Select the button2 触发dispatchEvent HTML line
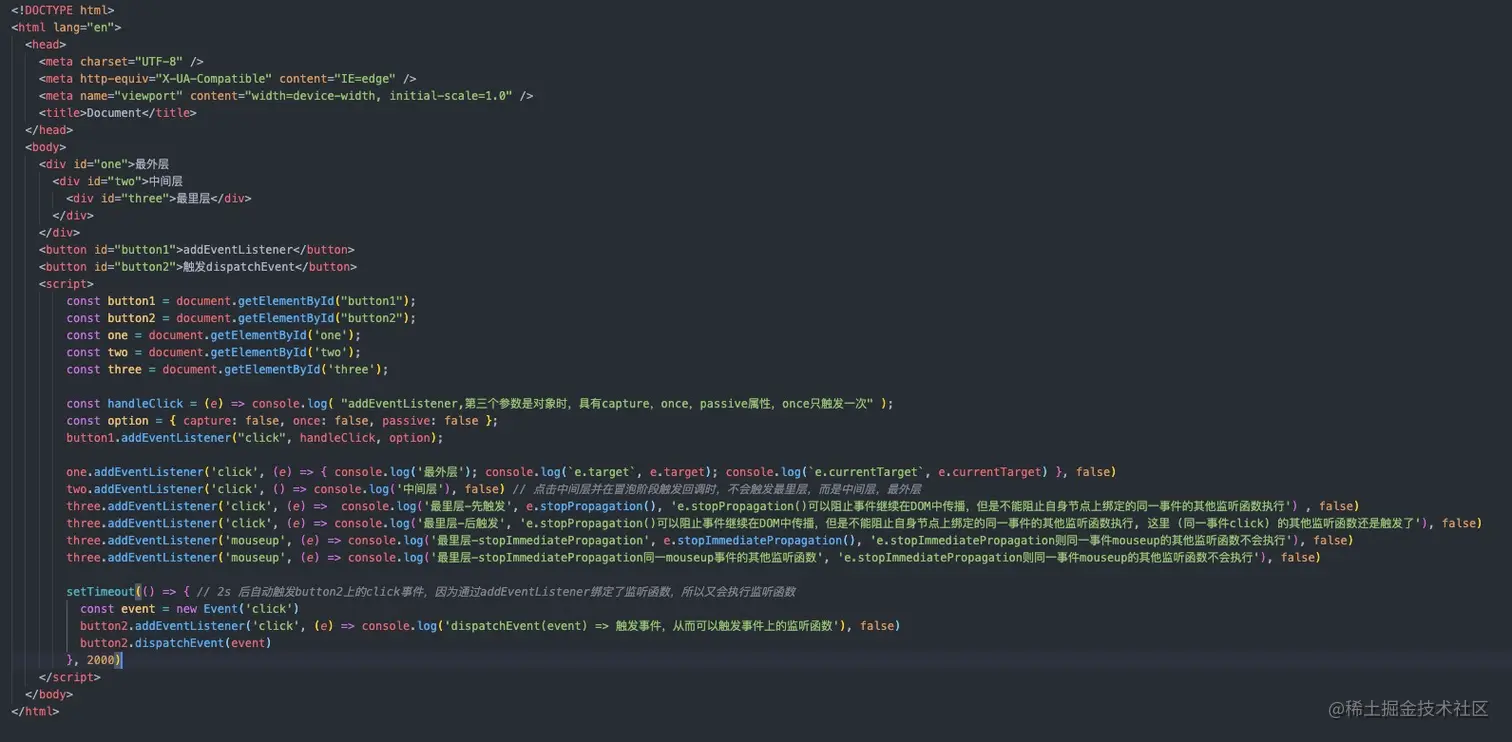This screenshot has width=1512, height=742. (198, 266)
